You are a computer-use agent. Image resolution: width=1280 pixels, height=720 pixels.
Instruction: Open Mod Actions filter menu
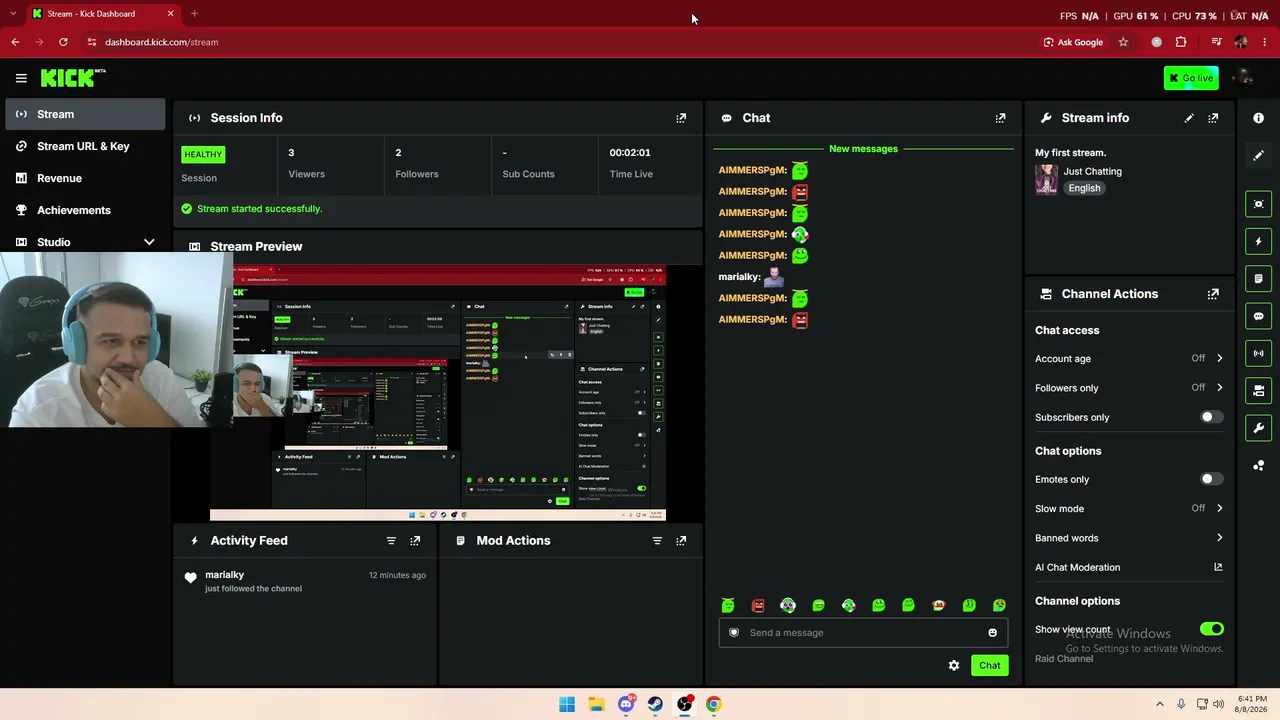tap(657, 541)
